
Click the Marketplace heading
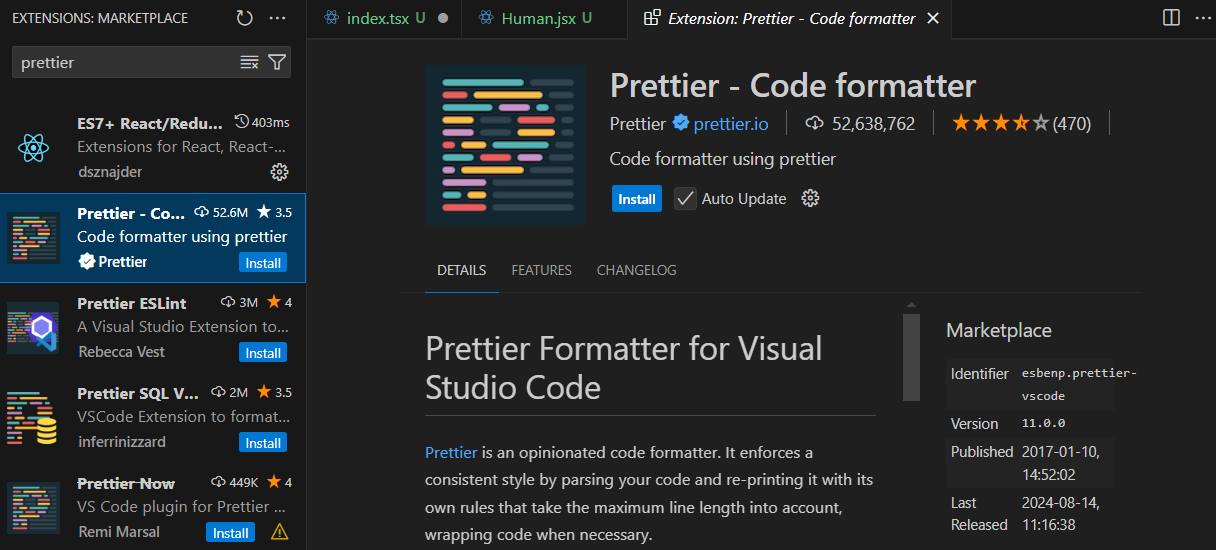coord(998,330)
